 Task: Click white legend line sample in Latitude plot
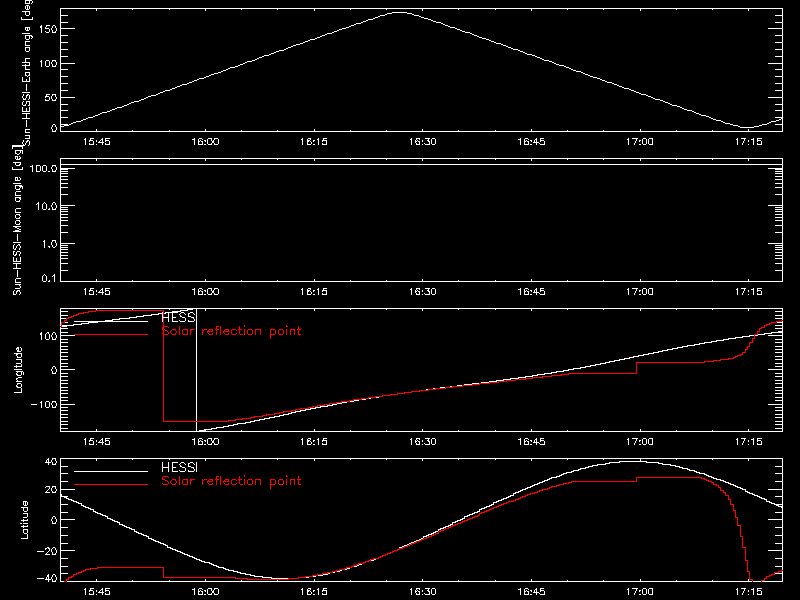111,471
